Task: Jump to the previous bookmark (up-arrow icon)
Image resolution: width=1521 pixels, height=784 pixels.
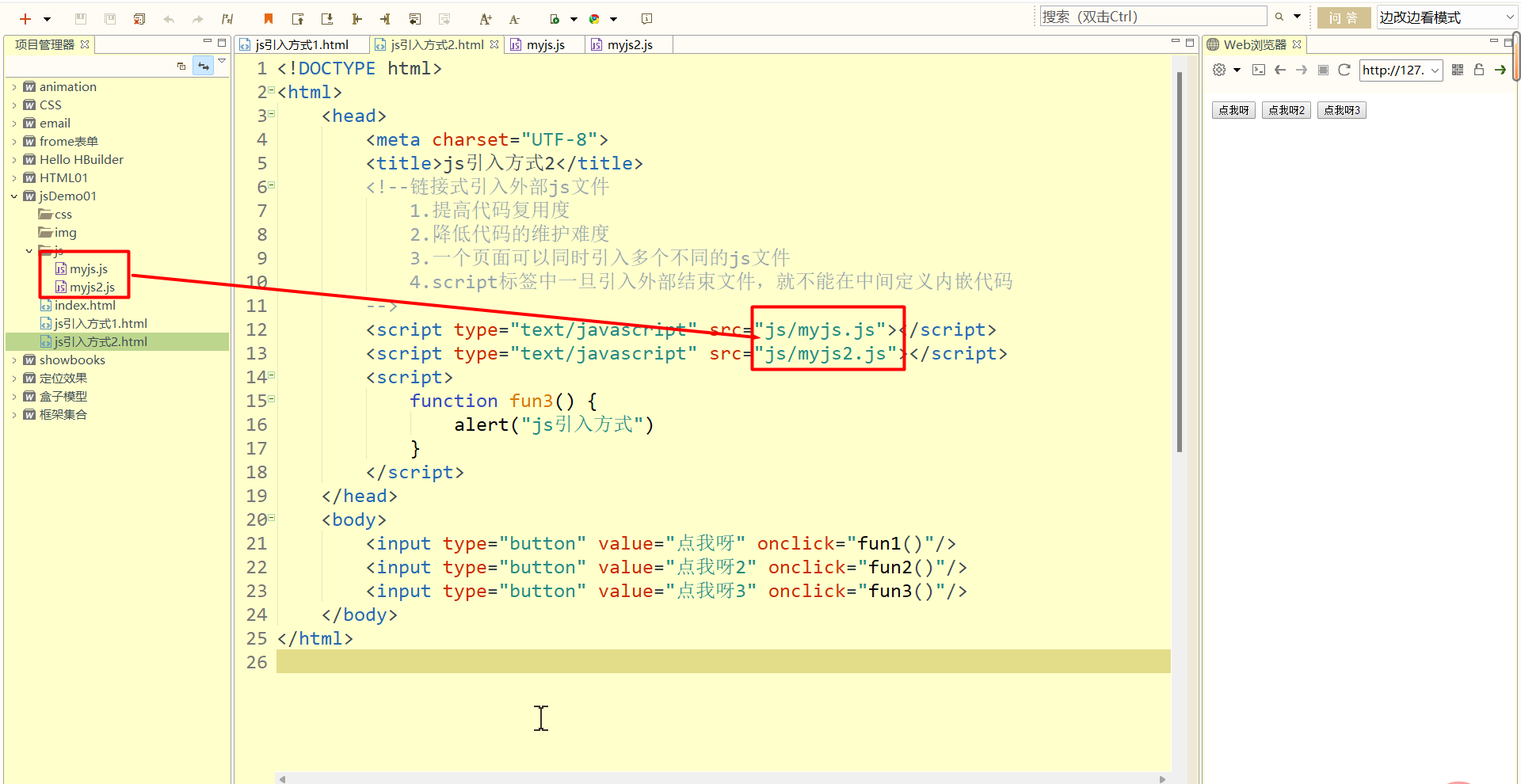Action: pyautogui.click(x=298, y=19)
